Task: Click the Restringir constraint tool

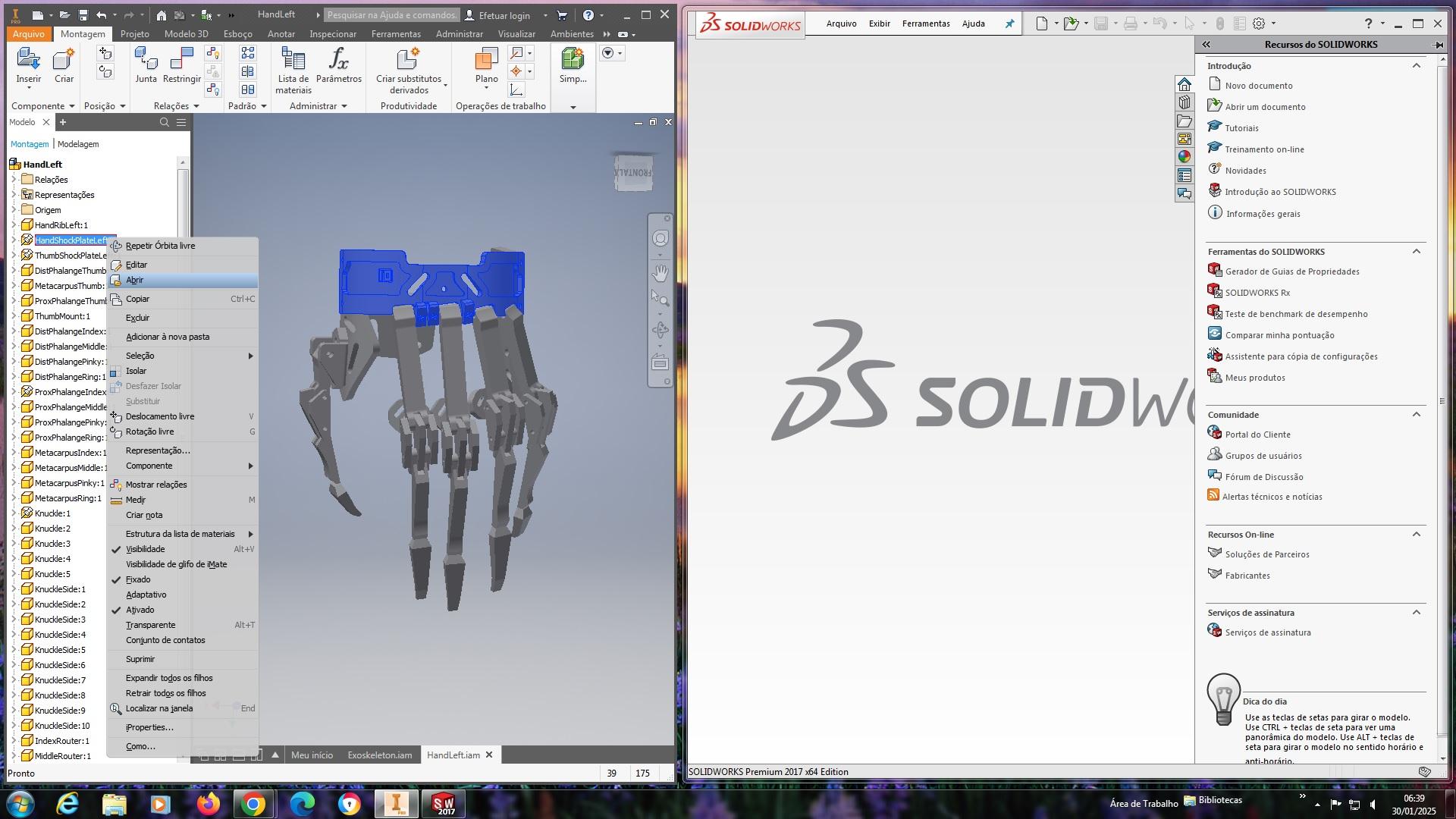Action: pyautogui.click(x=182, y=59)
